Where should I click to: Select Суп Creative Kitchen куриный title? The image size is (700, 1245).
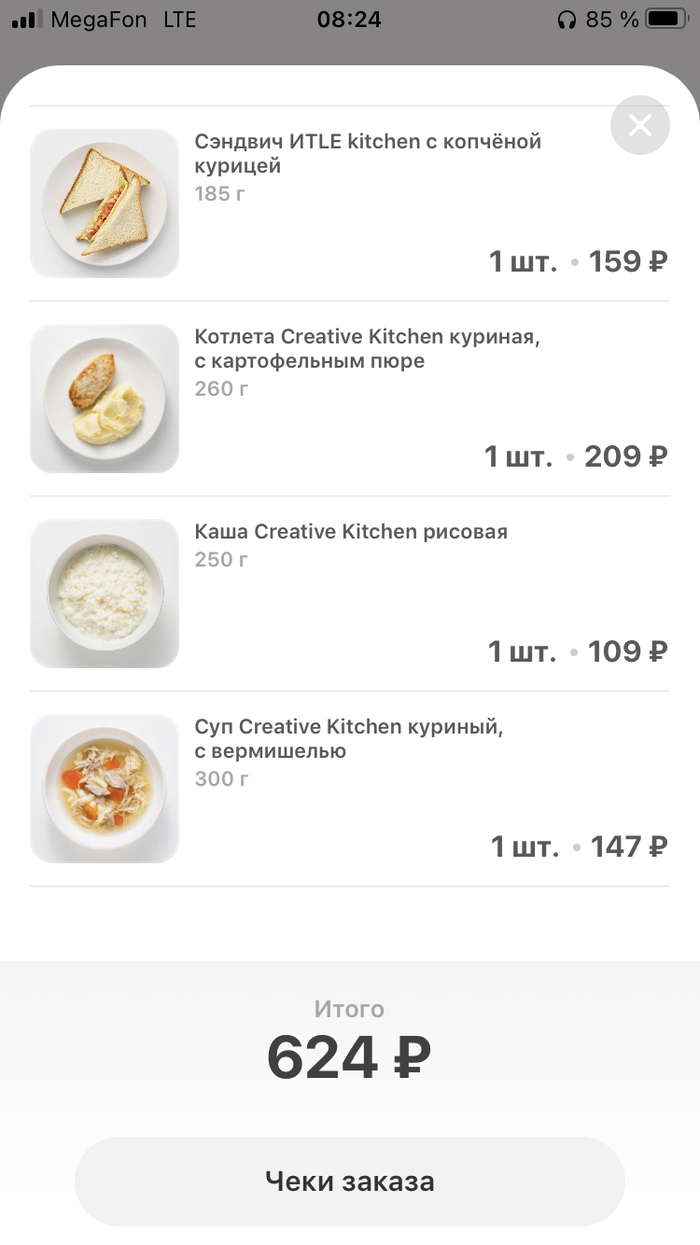click(x=349, y=739)
